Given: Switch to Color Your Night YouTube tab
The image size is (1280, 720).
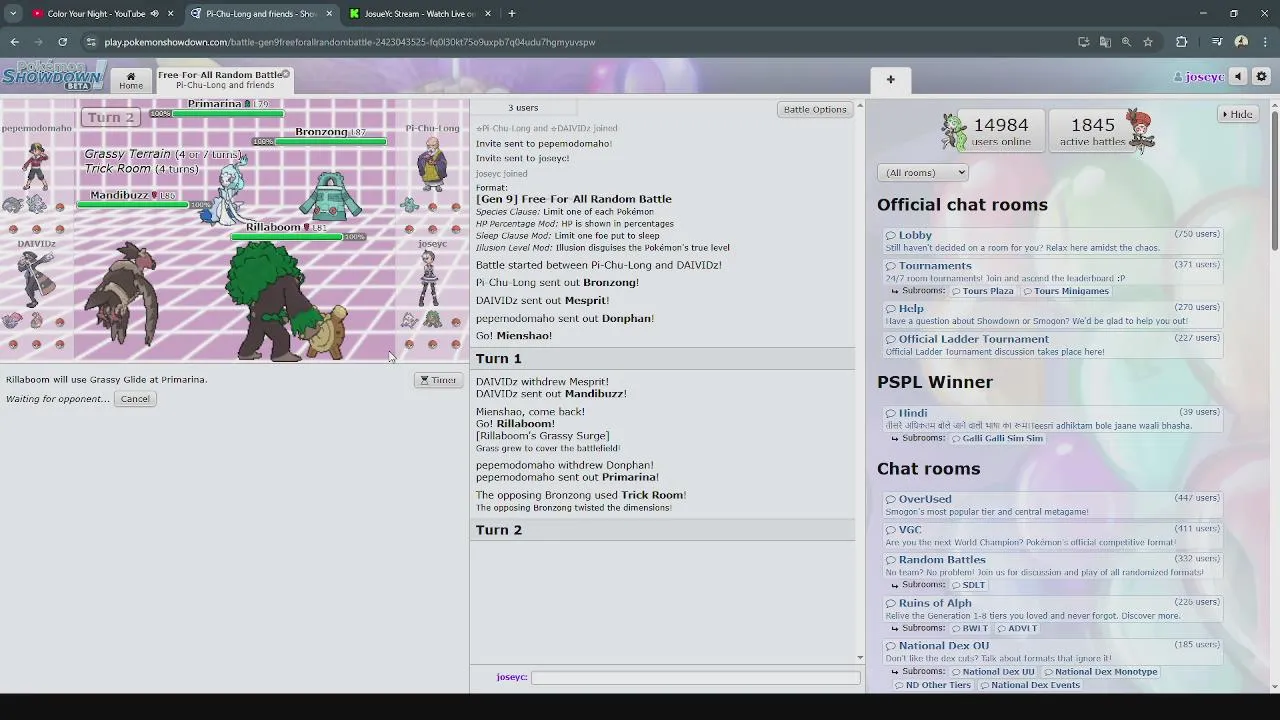Looking at the screenshot, I should pos(96,14).
